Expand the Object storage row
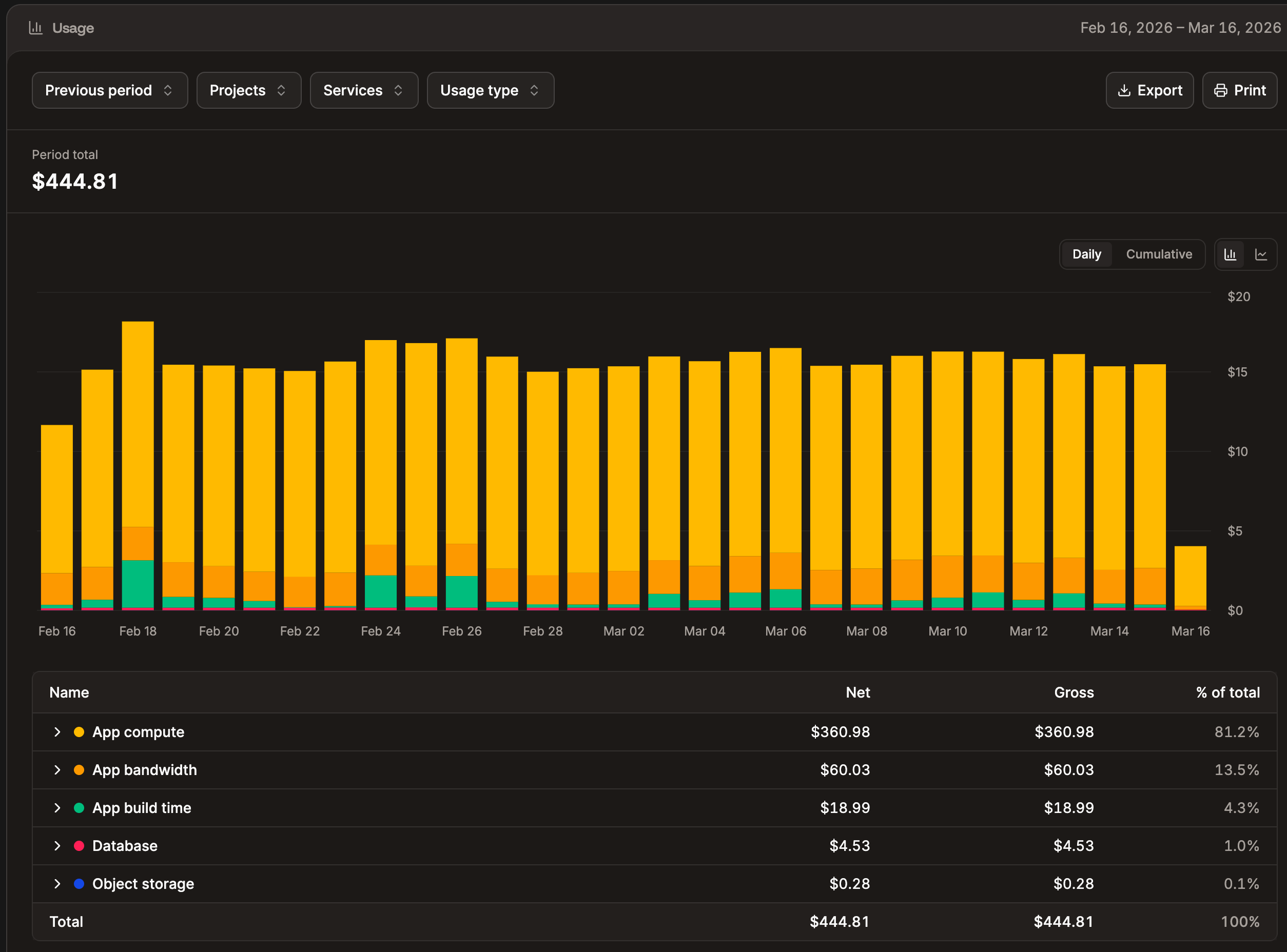 pos(57,884)
